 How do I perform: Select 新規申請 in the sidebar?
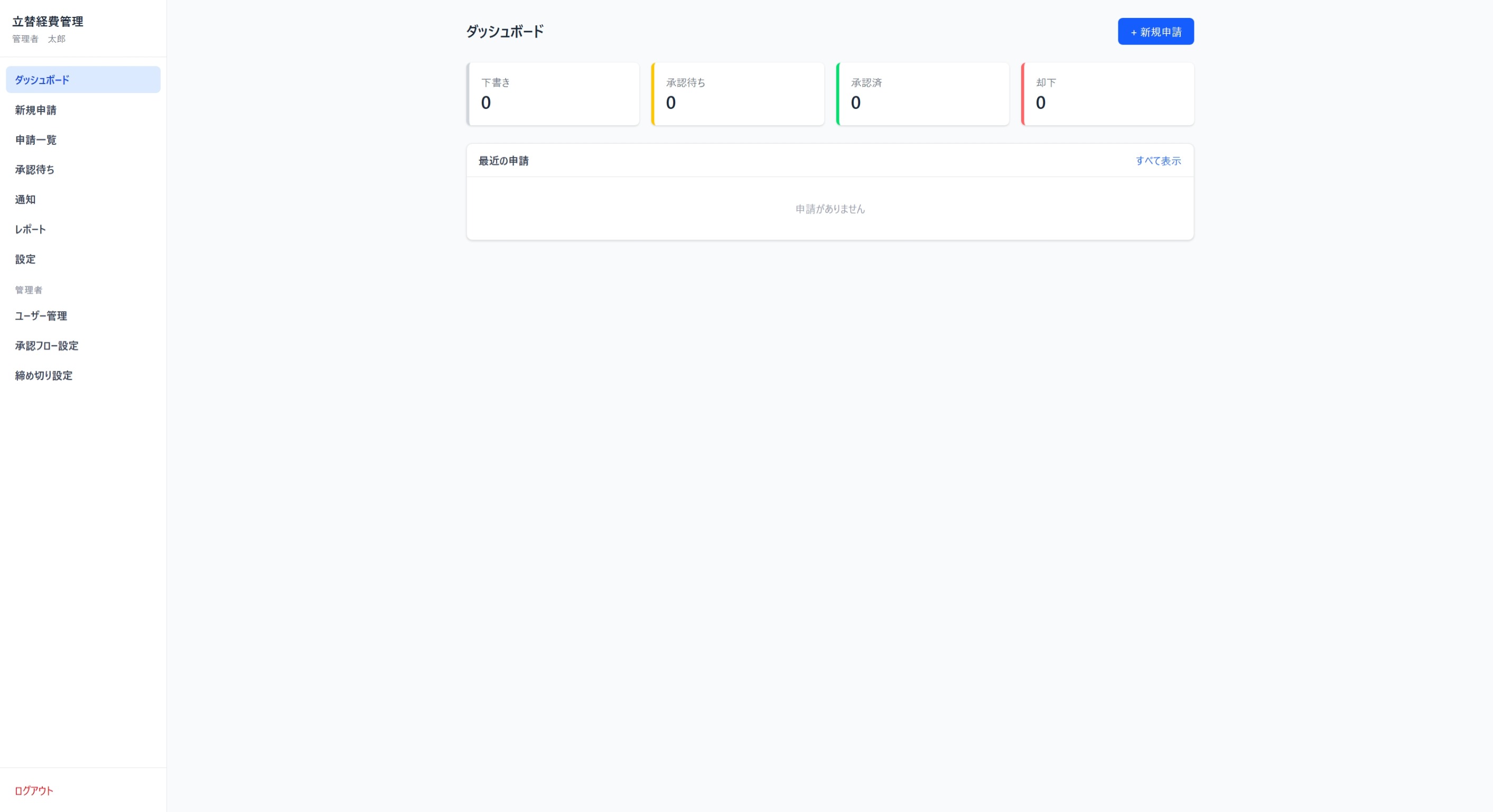tap(35, 109)
